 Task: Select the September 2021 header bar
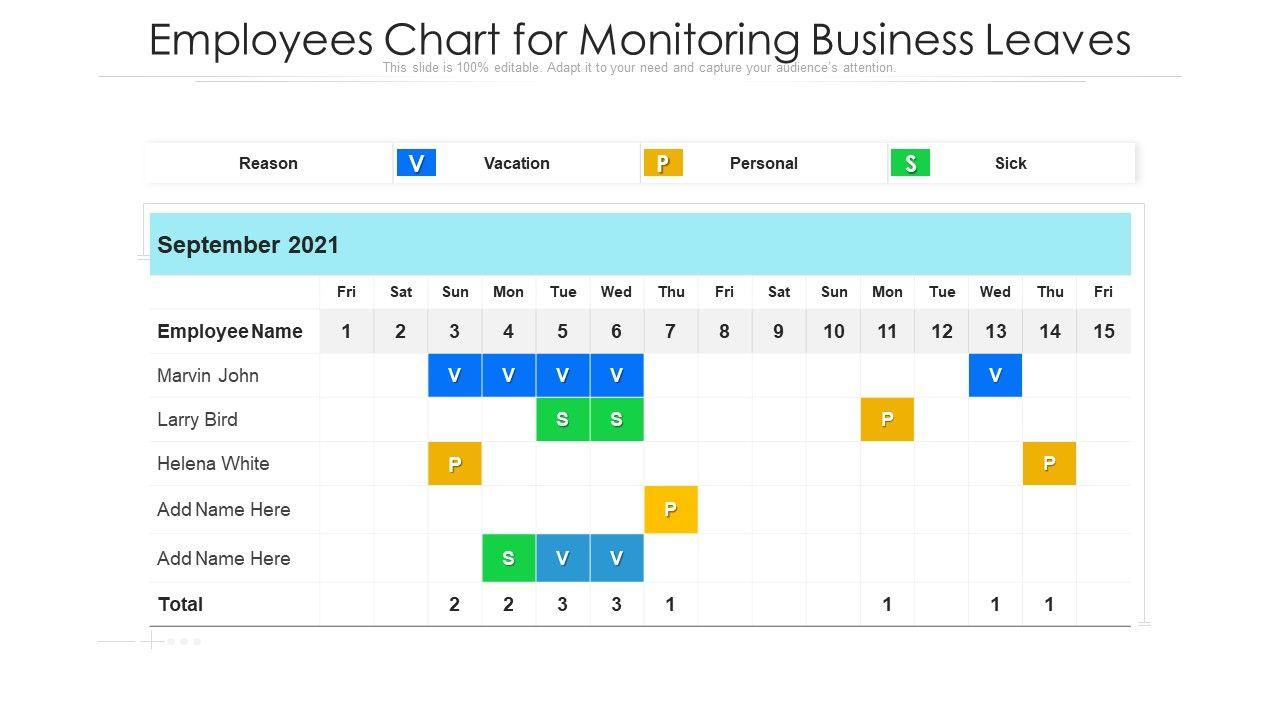(x=640, y=244)
